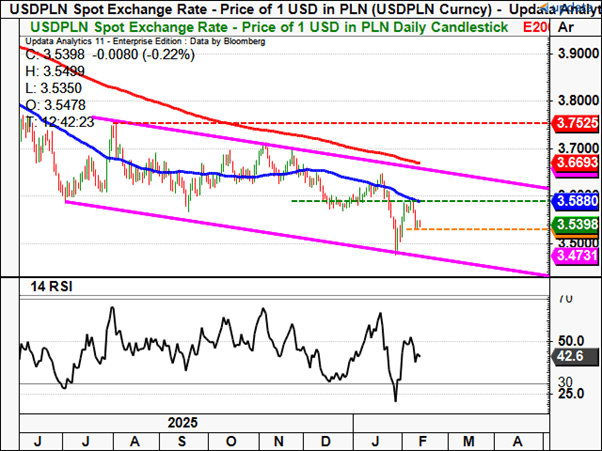
Task: Click the red 3.6693 moving average label
Action: [x=577, y=162]
